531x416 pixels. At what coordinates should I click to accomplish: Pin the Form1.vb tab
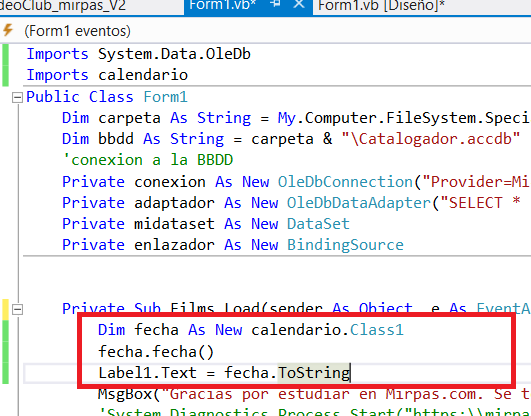point(276,4)
